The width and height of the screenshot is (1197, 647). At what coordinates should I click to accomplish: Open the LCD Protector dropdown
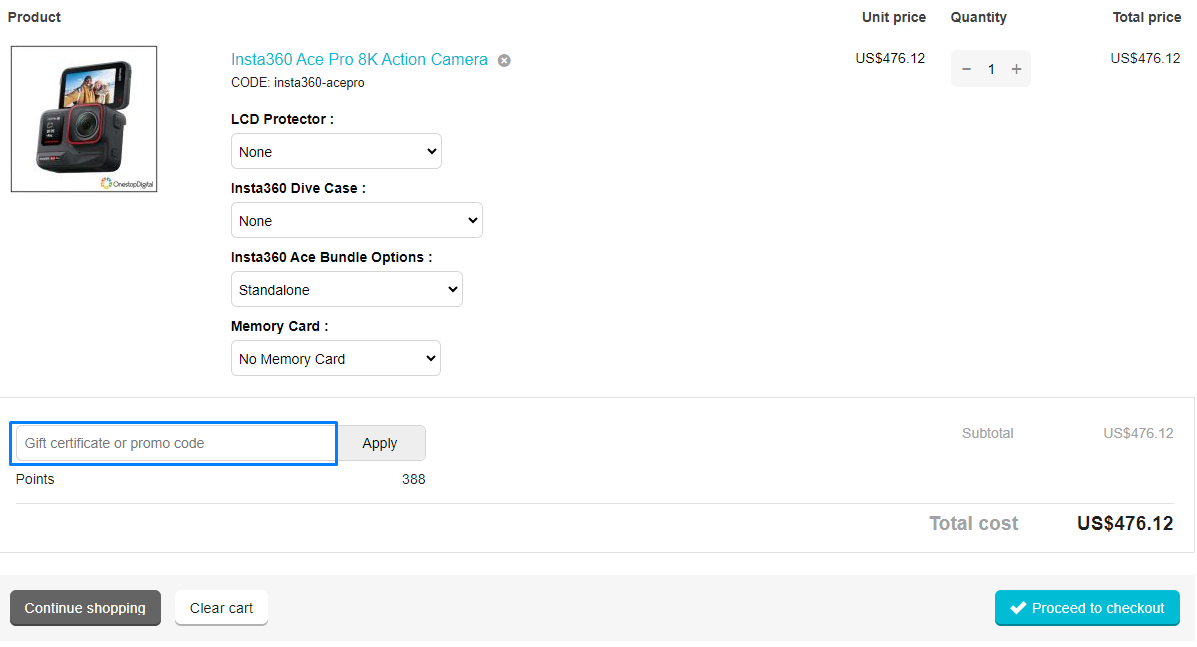tap(336, 152)
